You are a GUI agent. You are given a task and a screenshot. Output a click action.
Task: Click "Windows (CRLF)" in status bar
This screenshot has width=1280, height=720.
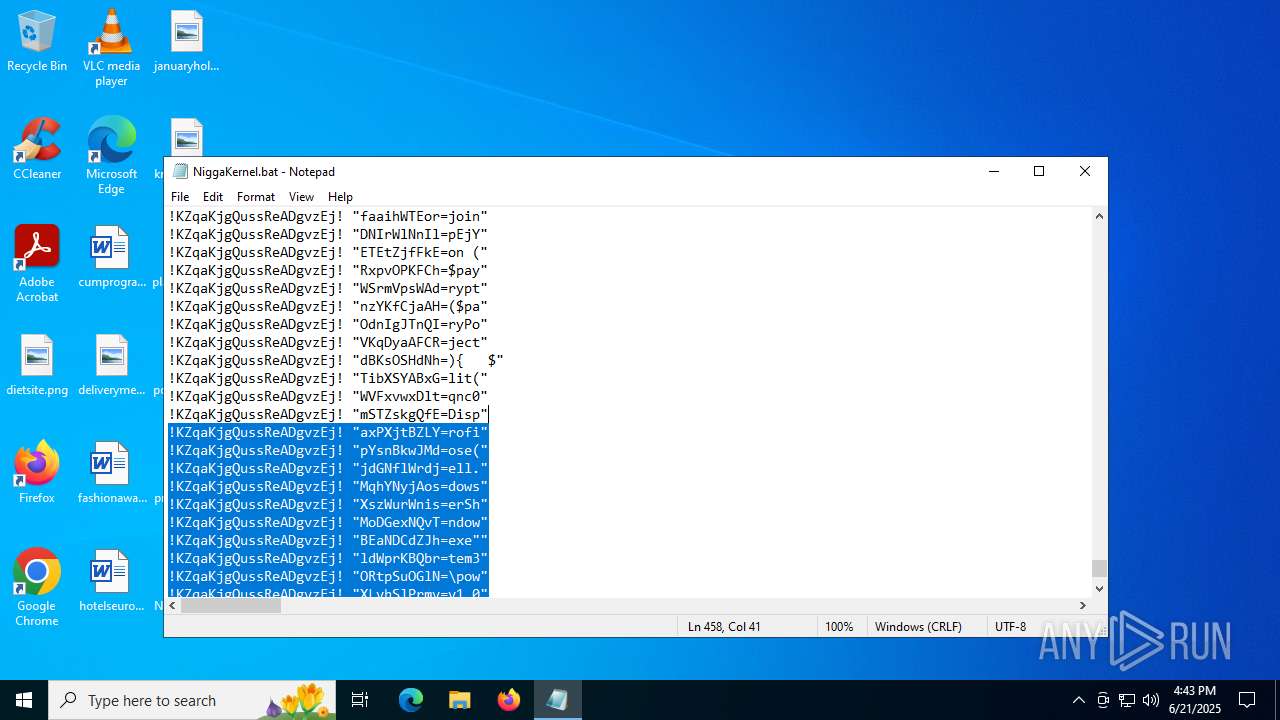pos(918,627)
